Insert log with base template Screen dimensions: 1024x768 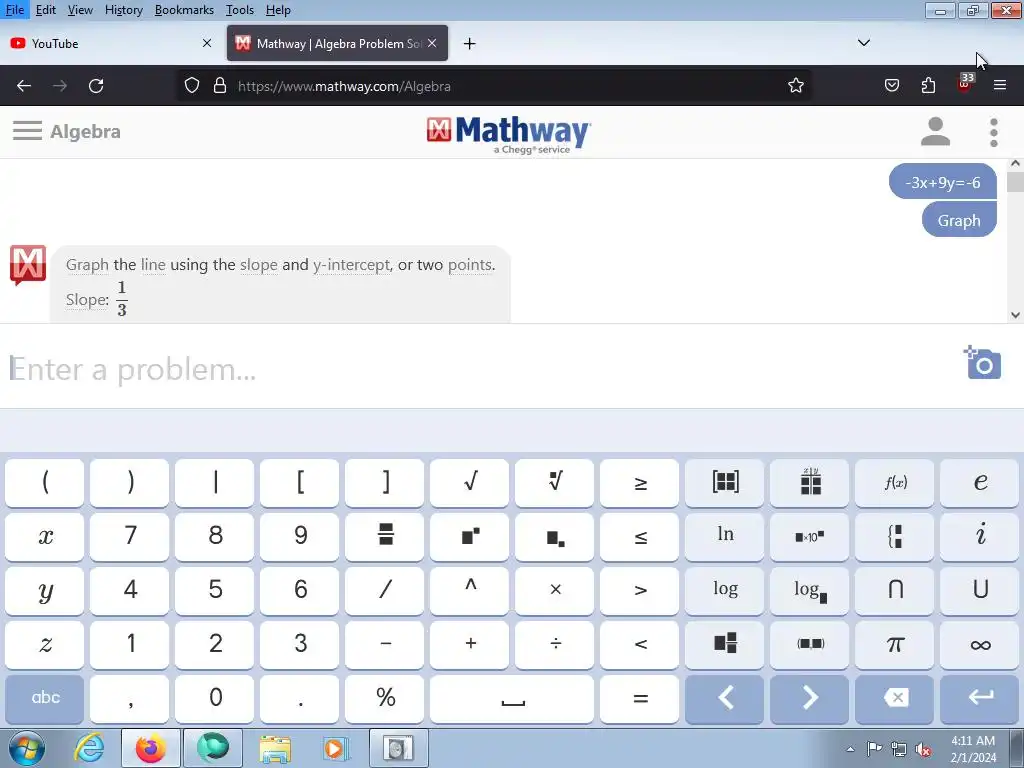809,591
